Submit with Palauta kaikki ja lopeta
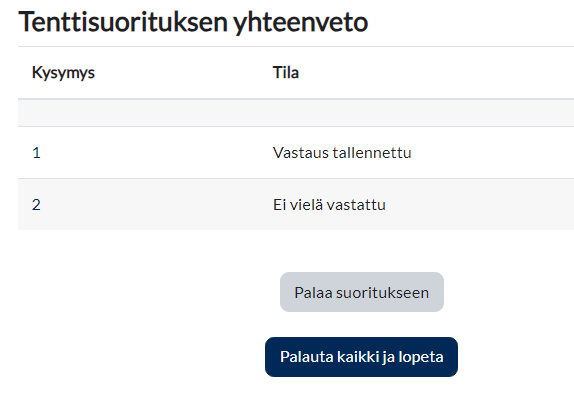This screenshot has height=393, width=574. (361, 357)
